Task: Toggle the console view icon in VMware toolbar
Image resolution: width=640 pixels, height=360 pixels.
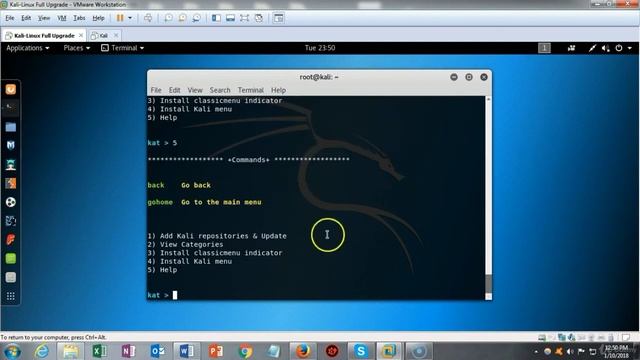Action: [x=278, y=18]
